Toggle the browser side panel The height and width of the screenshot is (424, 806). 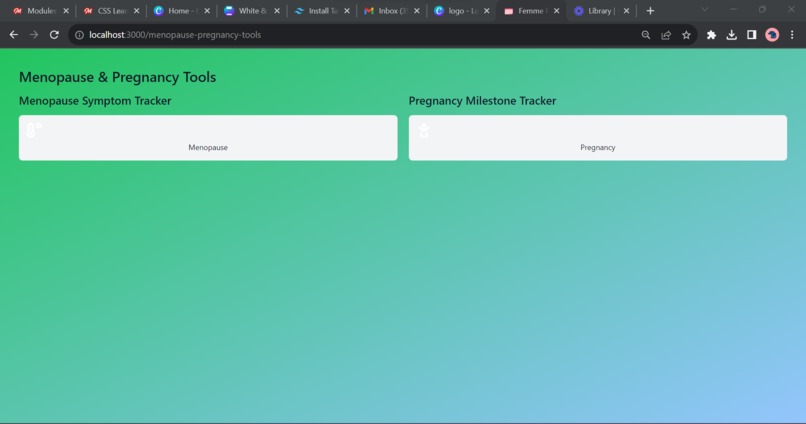(x=752, y=35)
